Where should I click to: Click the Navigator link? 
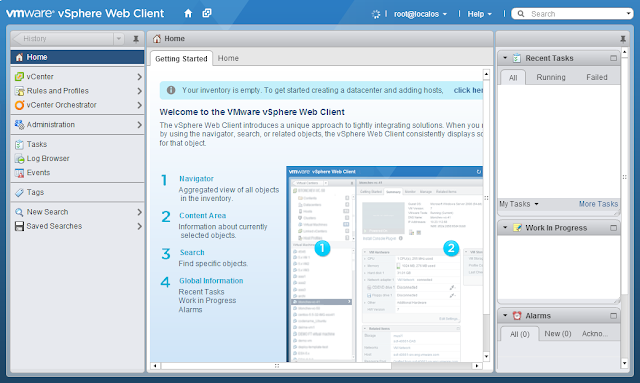196,178
